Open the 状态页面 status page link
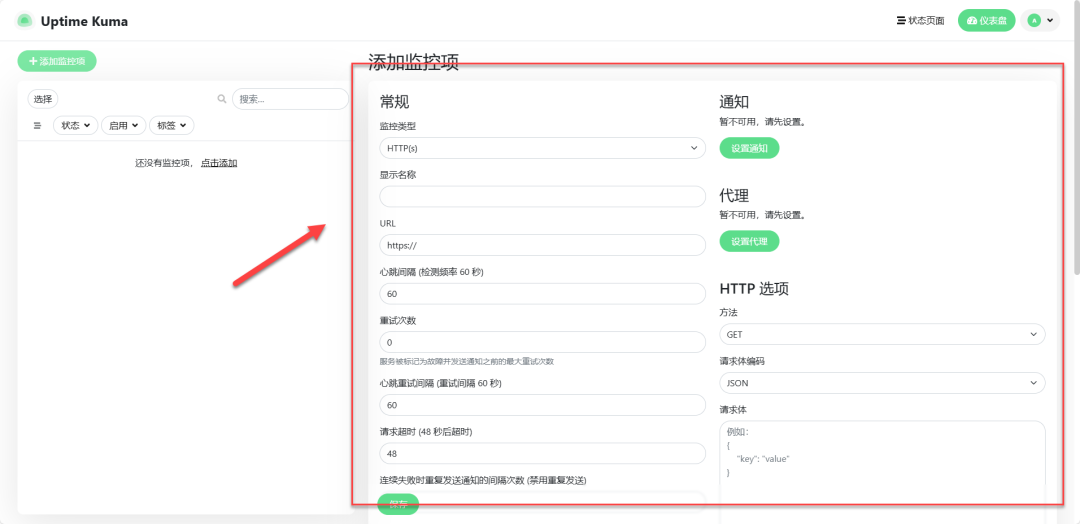Screen dimensions: 1080x524 click(x=920, y=21)
